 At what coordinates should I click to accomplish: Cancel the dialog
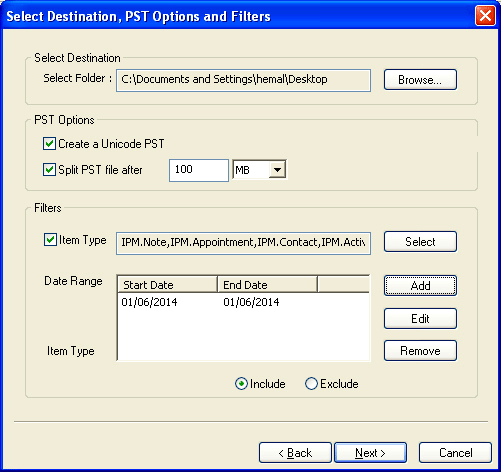(x=455, y=453)
